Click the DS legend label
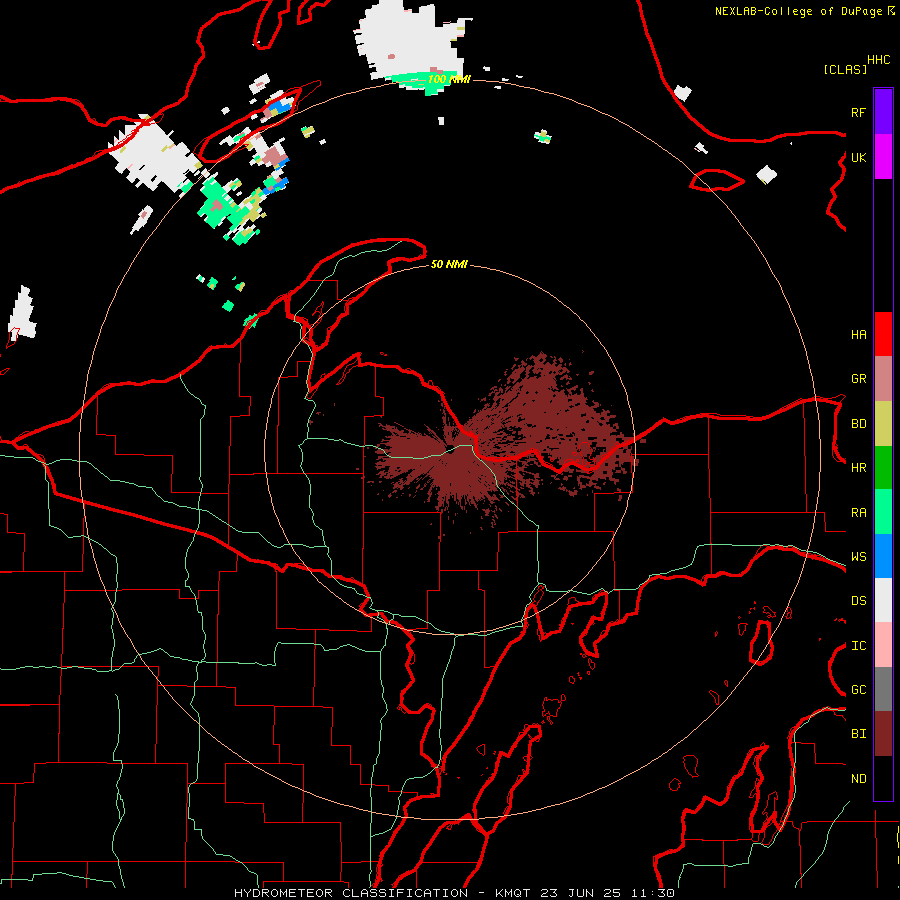 click(858, 601)
